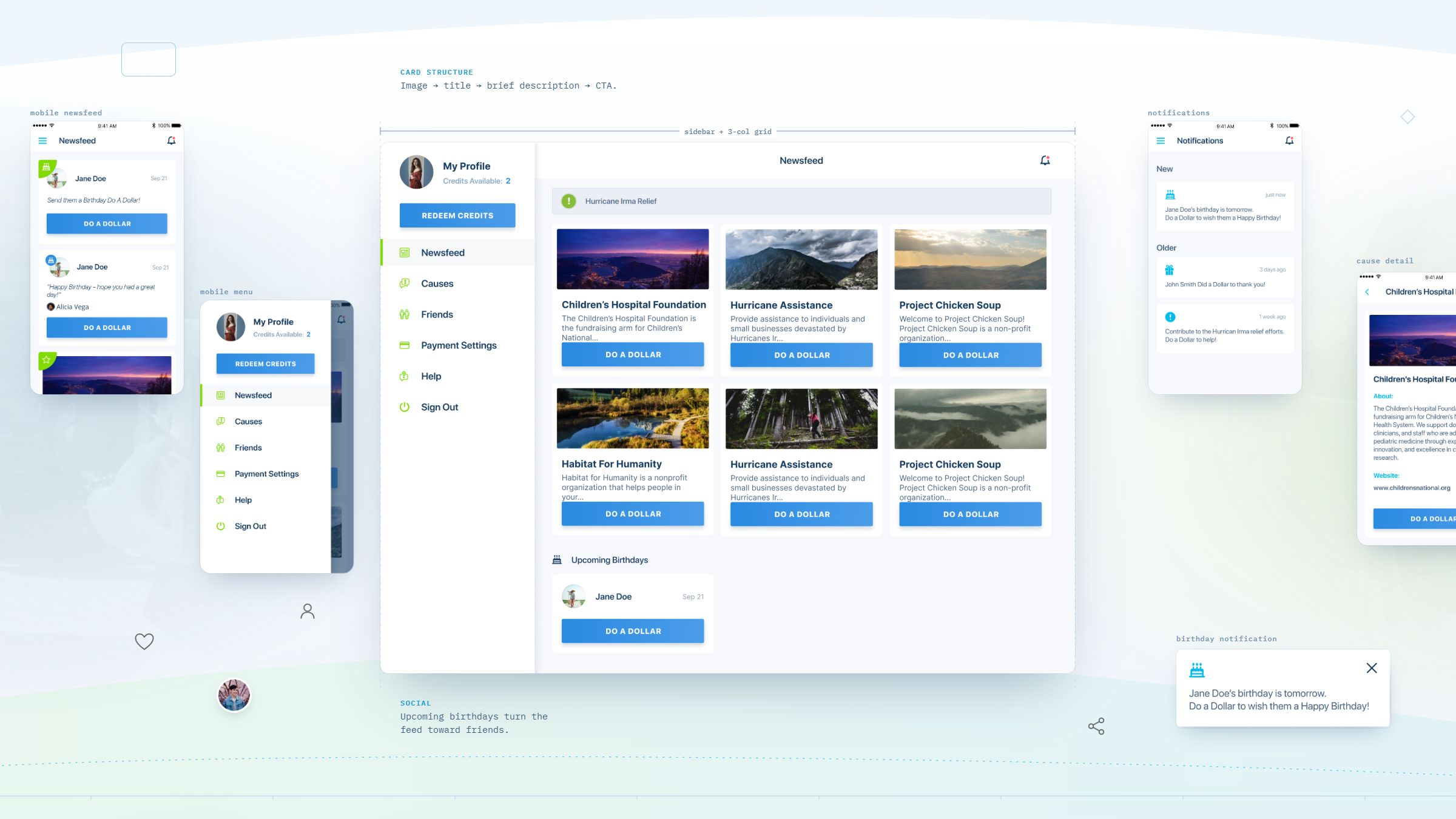Screen dimensions: 1456x819
Task: Open www.childrensnational.org website link
Action: (x=1412, y=488)
